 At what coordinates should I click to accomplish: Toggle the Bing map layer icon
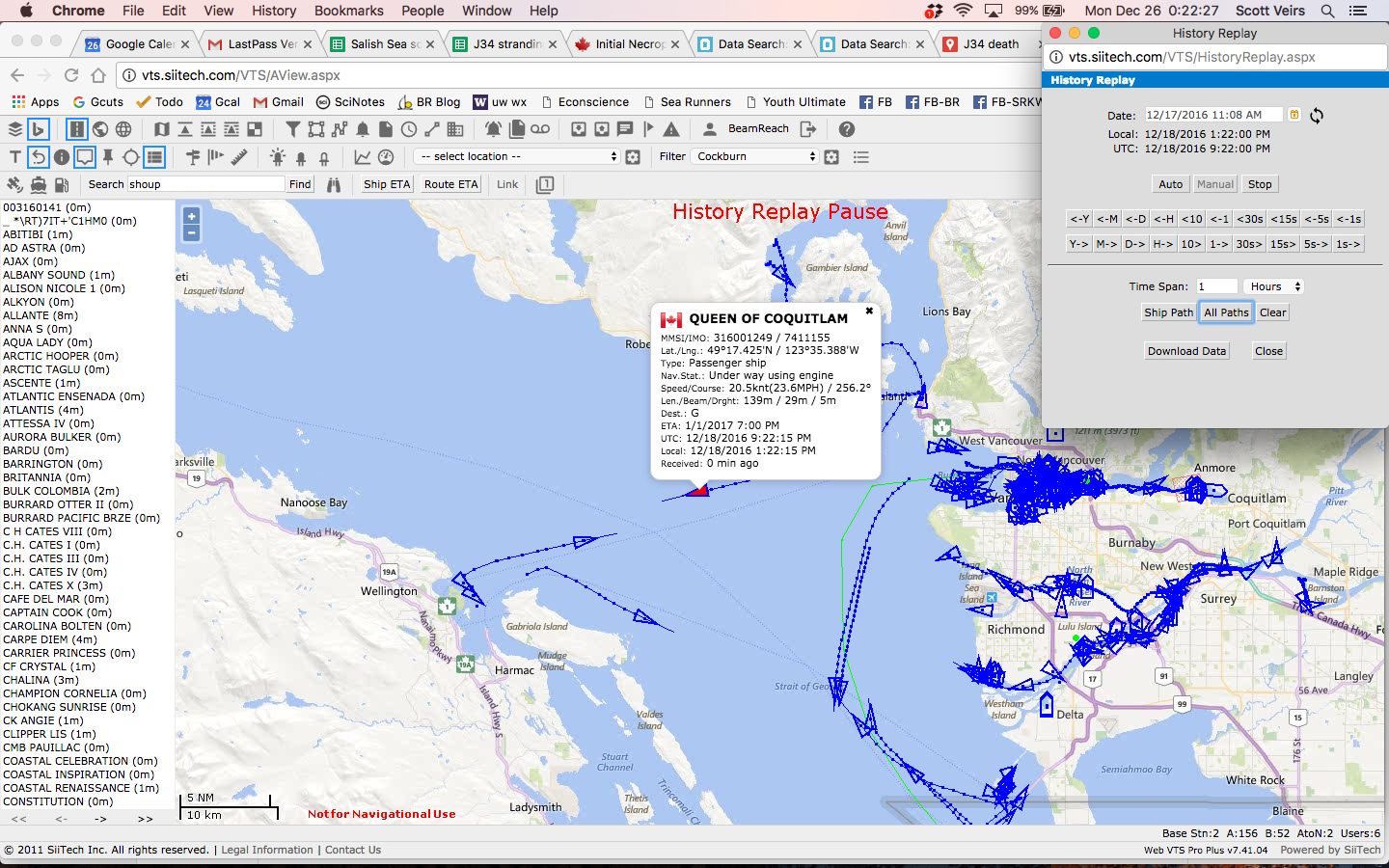tap(38, 129)
